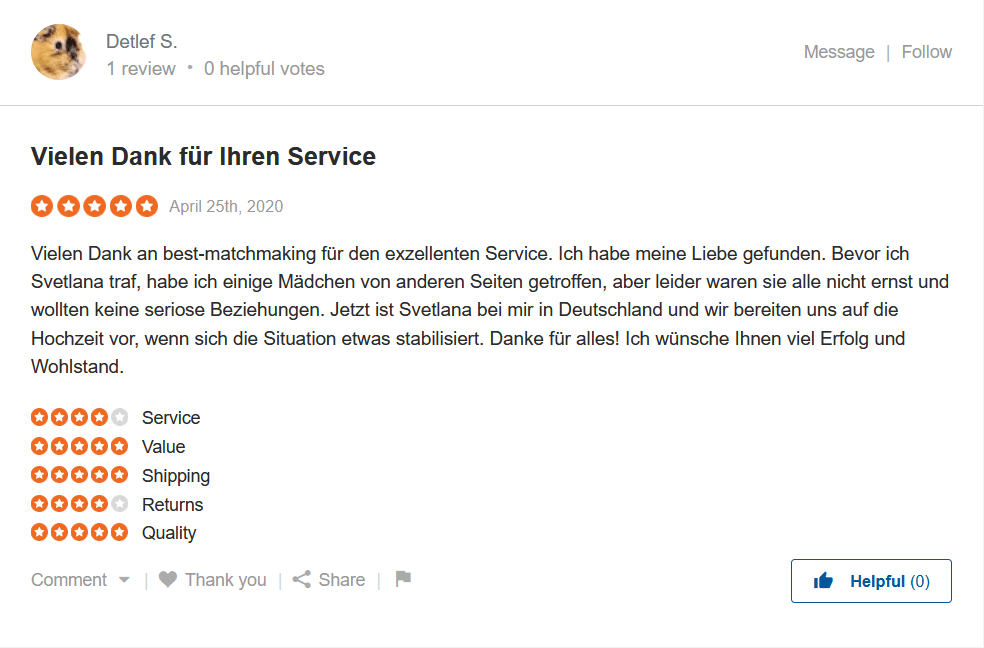Image resolution: width=984 pixels, height=648 pixels.
Task: Expand the Comment dropdown arrow
Action: [124, 580]
